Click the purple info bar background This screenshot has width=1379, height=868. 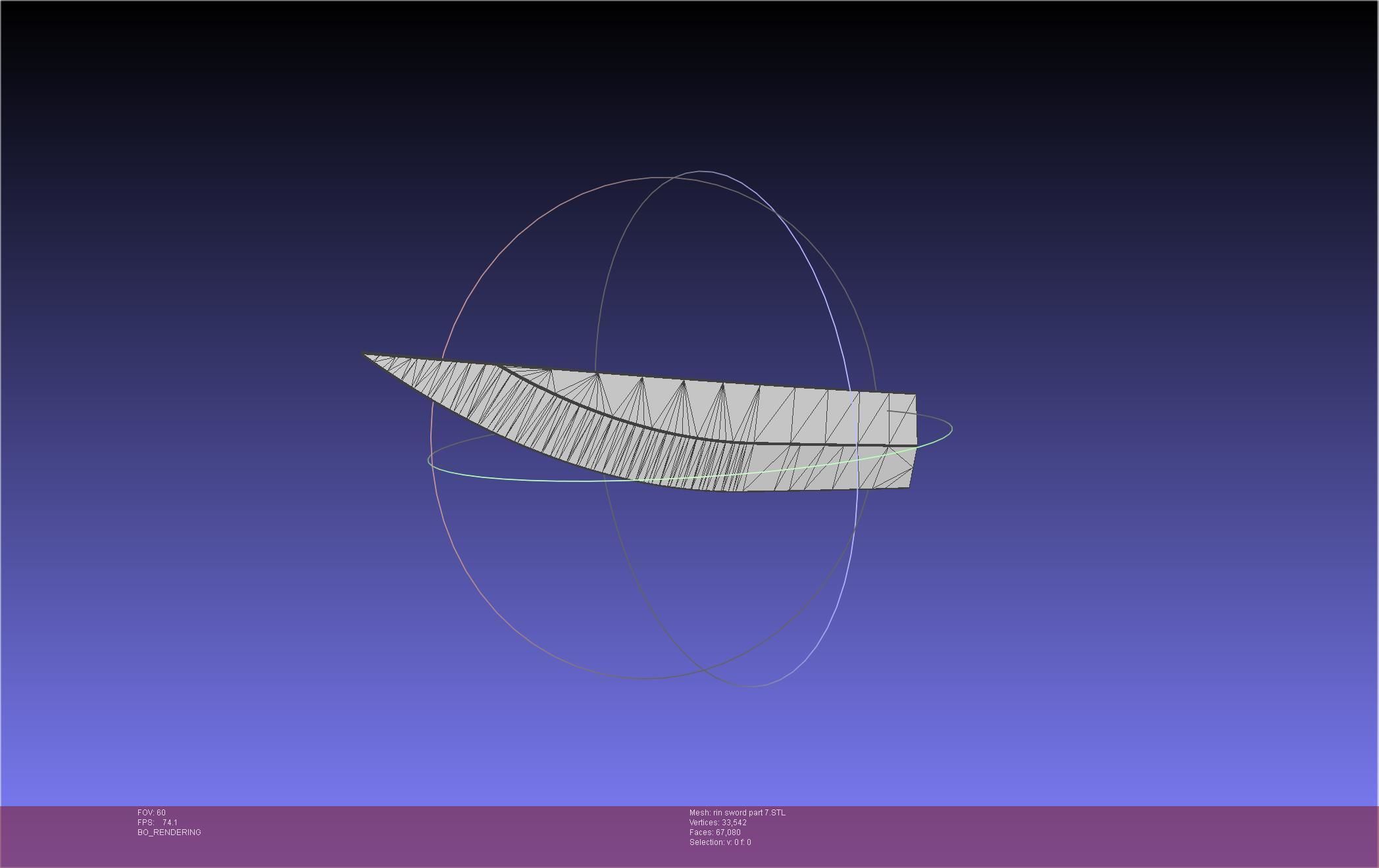1053,835
